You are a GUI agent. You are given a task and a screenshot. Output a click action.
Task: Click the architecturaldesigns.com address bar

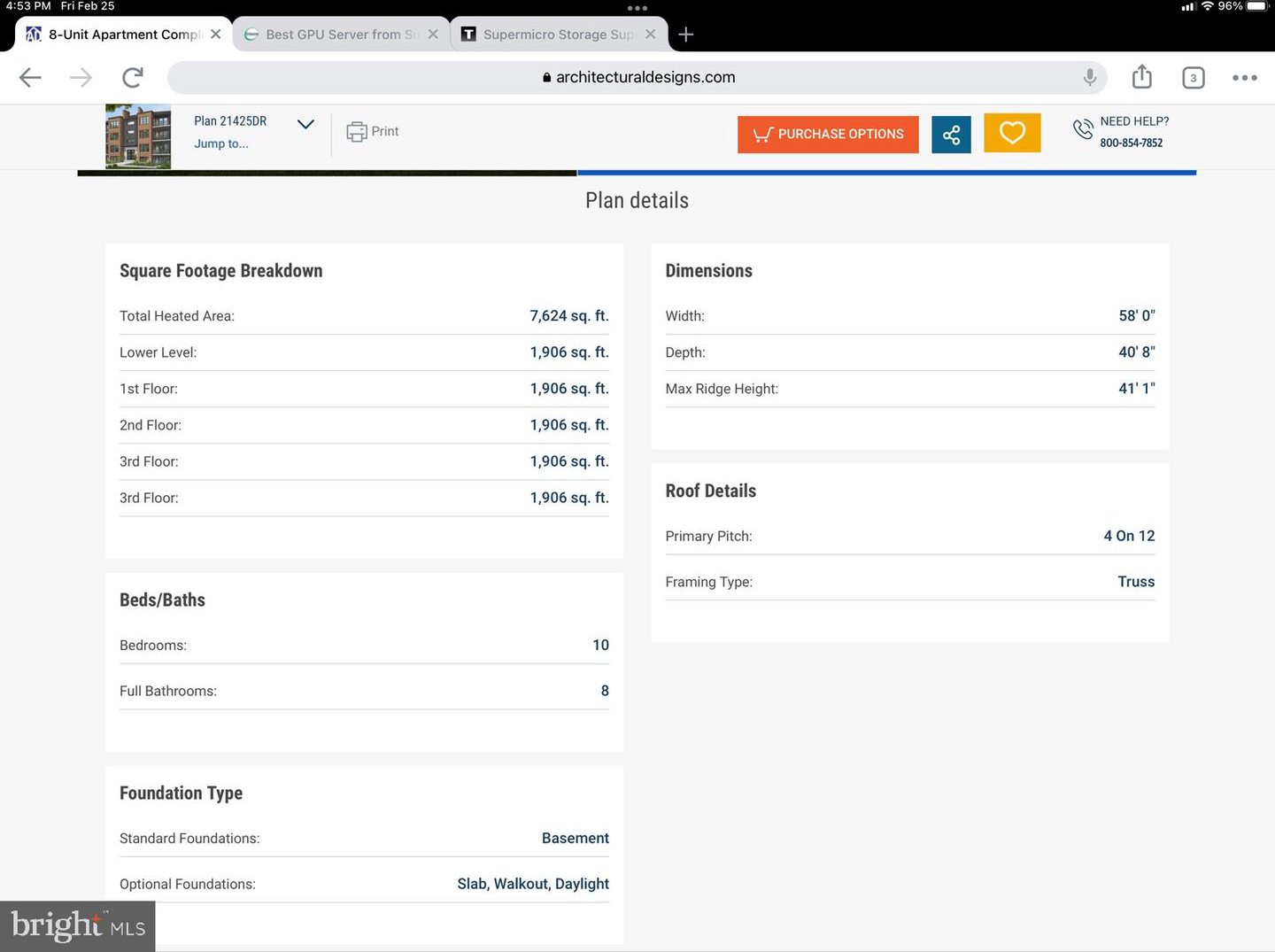click(637, 78)
